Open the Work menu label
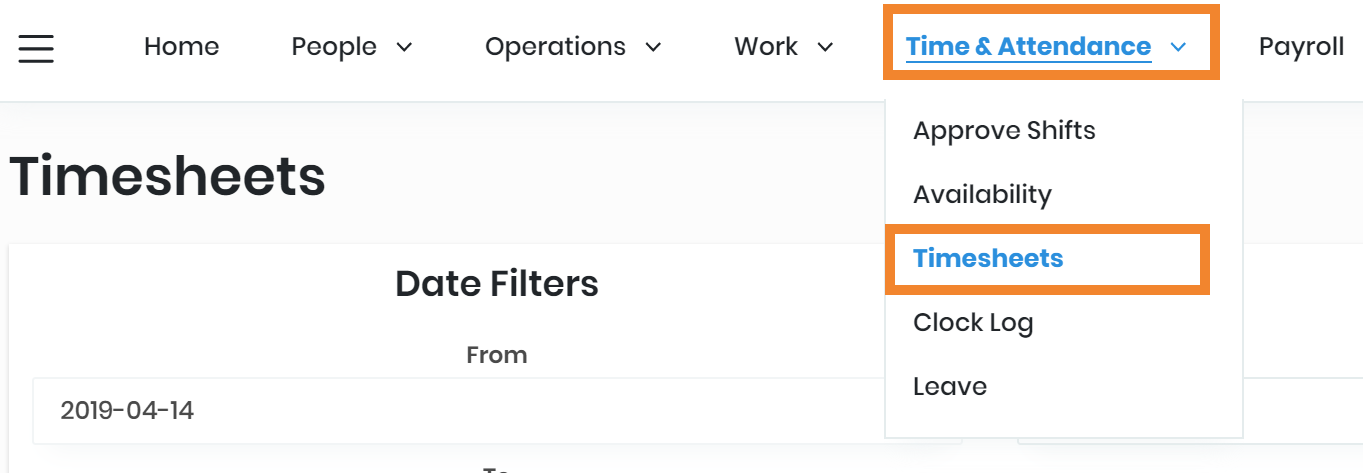Screen dimensions: 1363x473 click(x=766, y=47)
